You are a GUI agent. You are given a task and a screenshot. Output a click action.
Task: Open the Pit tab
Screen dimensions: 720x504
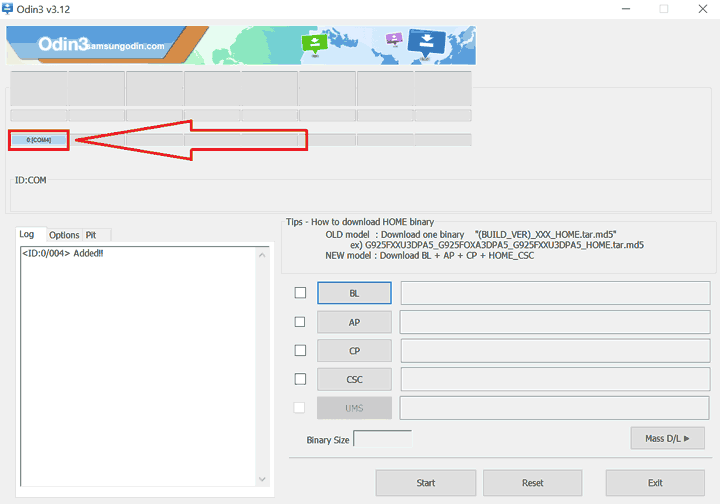(x=91, y=235)
